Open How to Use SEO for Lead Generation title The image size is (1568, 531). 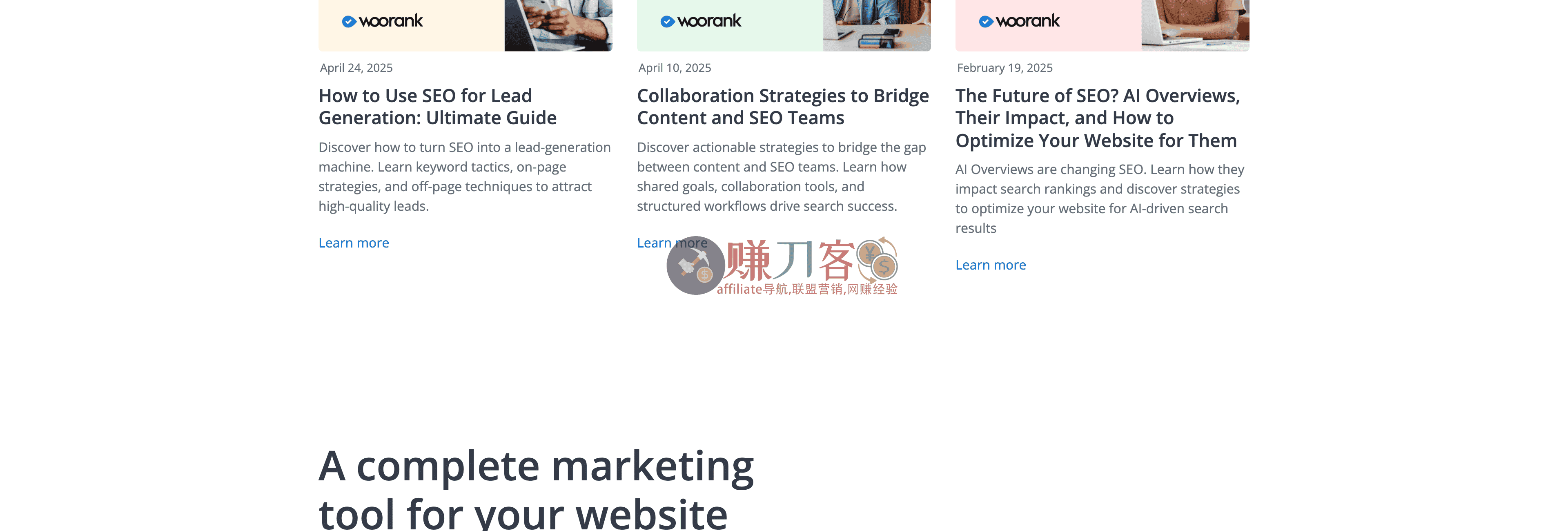pyautogui.click(x=437, y=107)
